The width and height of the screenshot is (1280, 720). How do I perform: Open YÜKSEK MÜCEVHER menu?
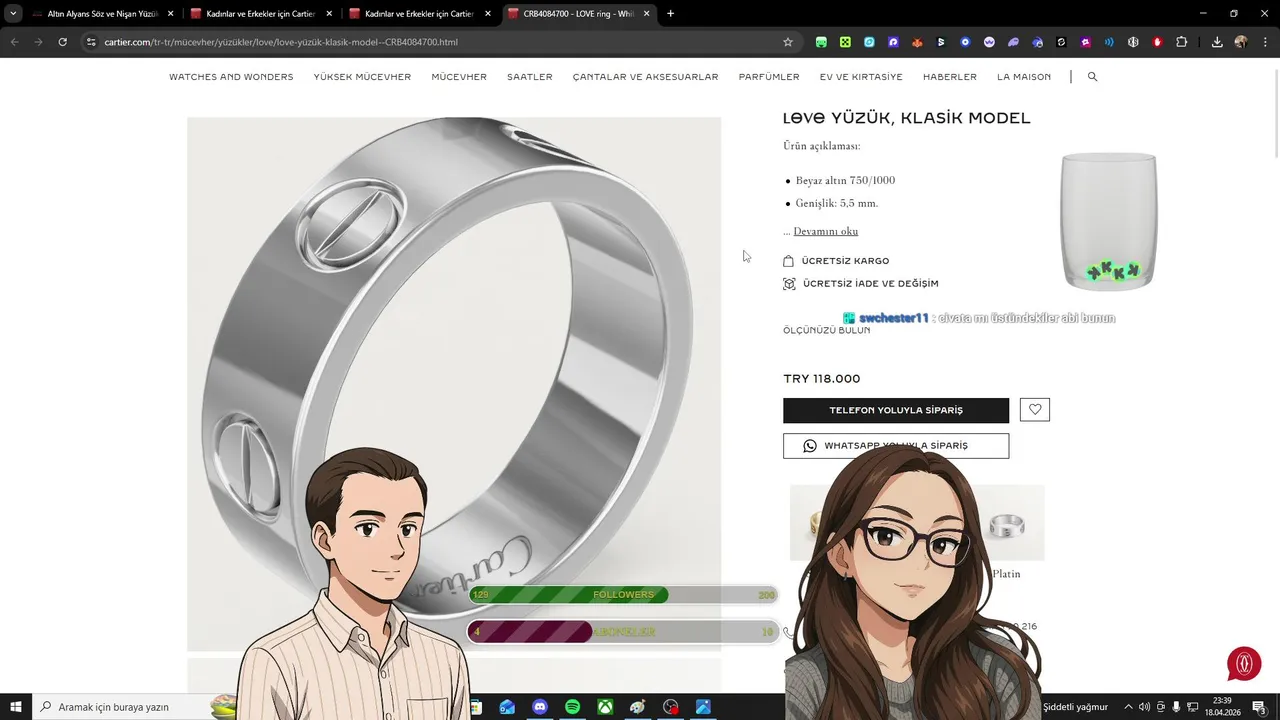(x=362, y=77)
